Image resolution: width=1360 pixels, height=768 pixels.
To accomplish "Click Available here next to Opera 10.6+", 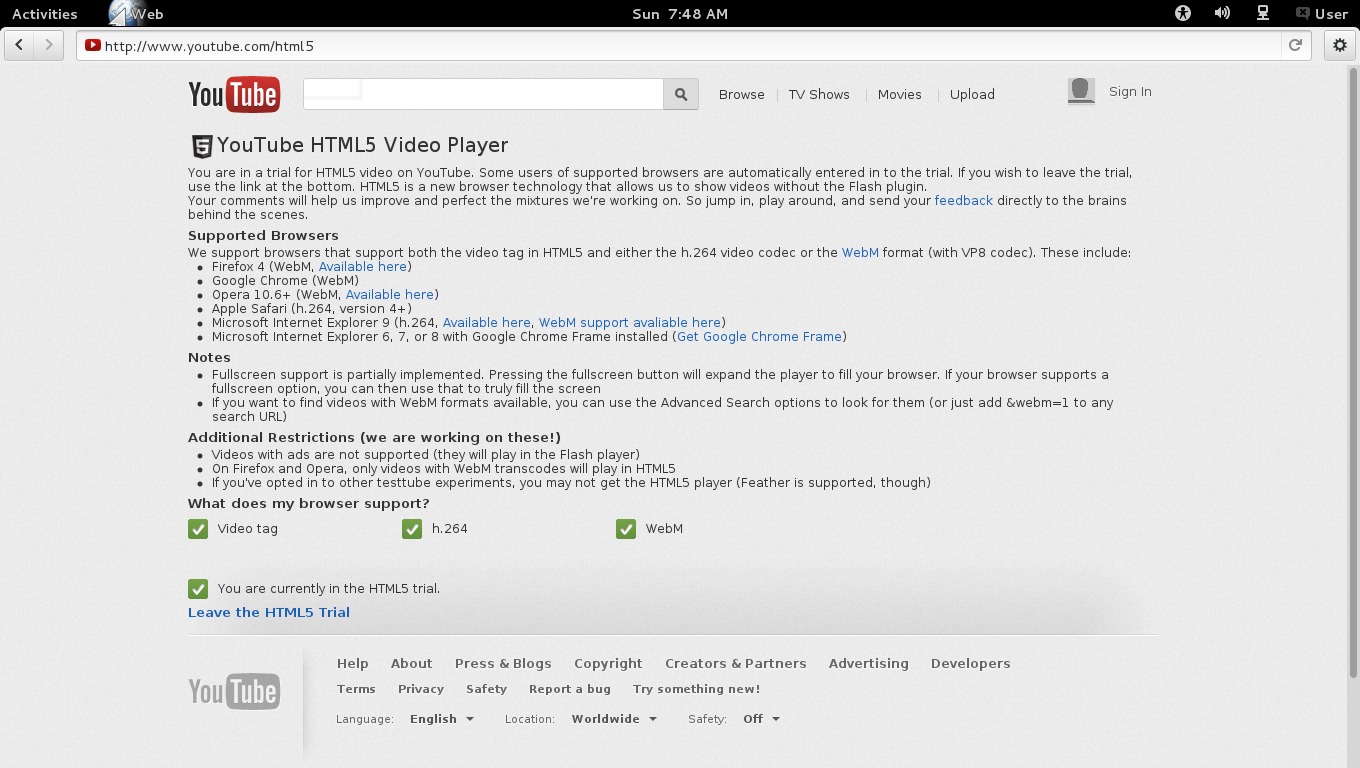I will [x=390, y=294].
